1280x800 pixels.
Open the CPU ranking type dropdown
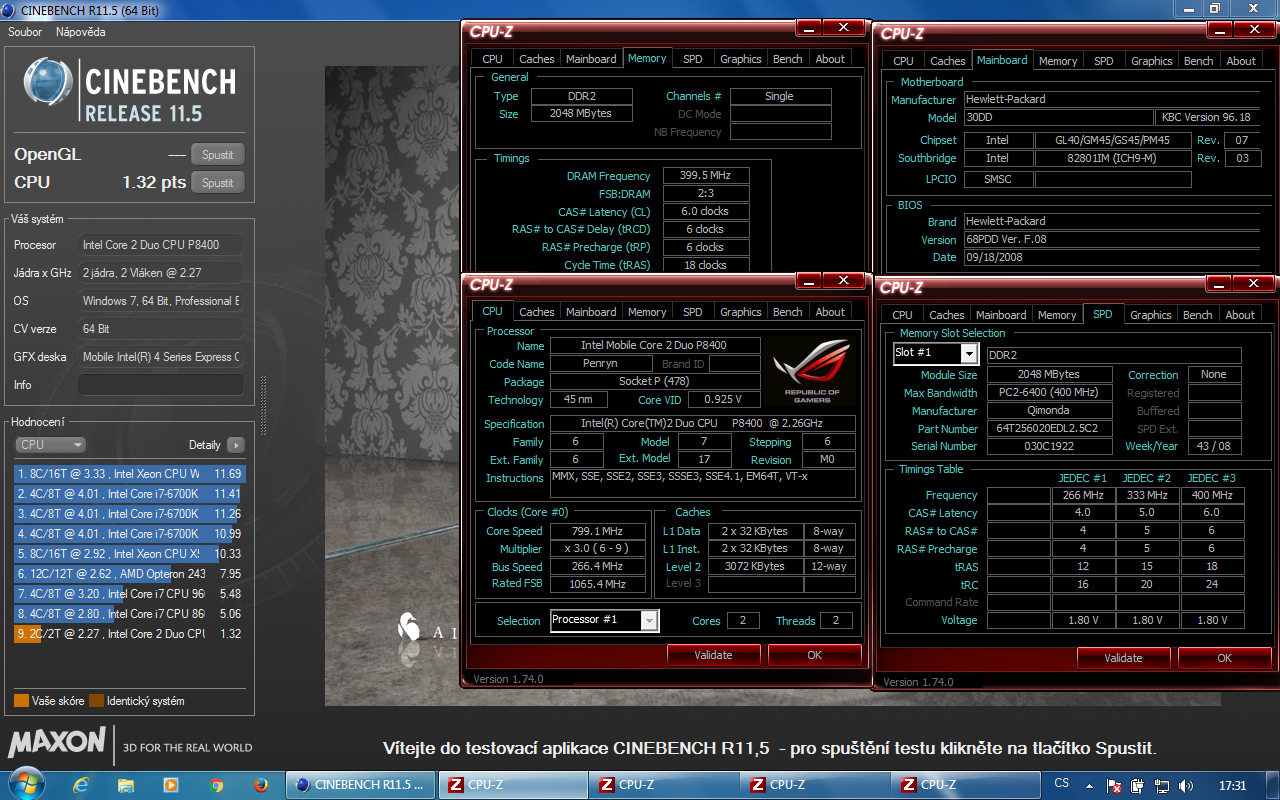click(x=50, y=445)
